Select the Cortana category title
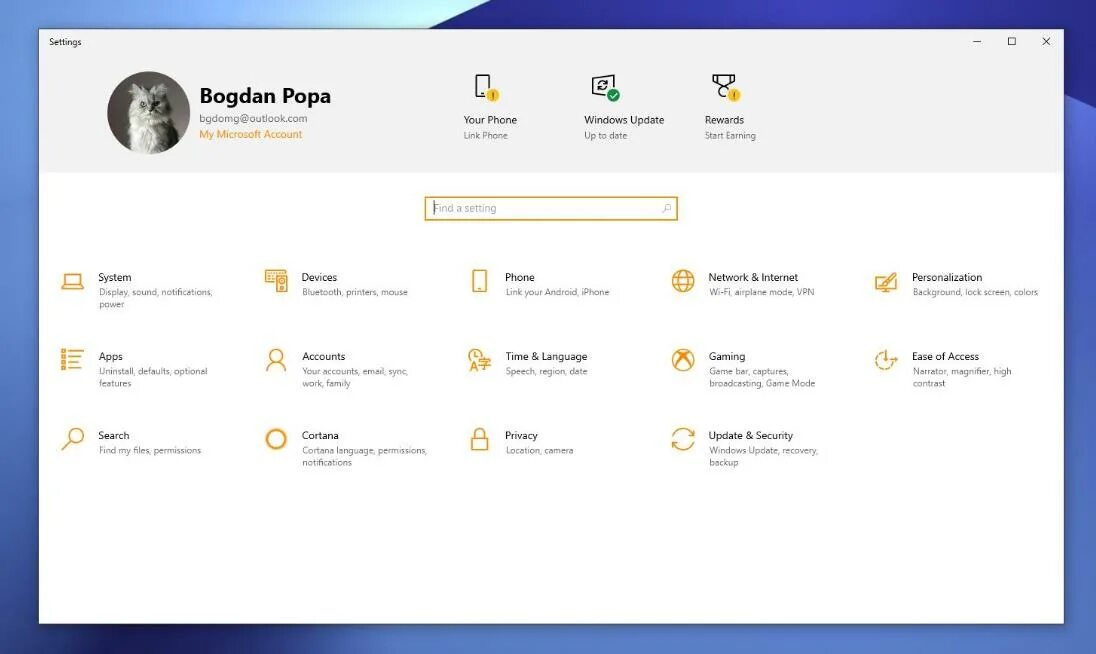Image resolution: width=1096 pixels, height=654 pixels. pyautogui.click(x=320, y=435)
